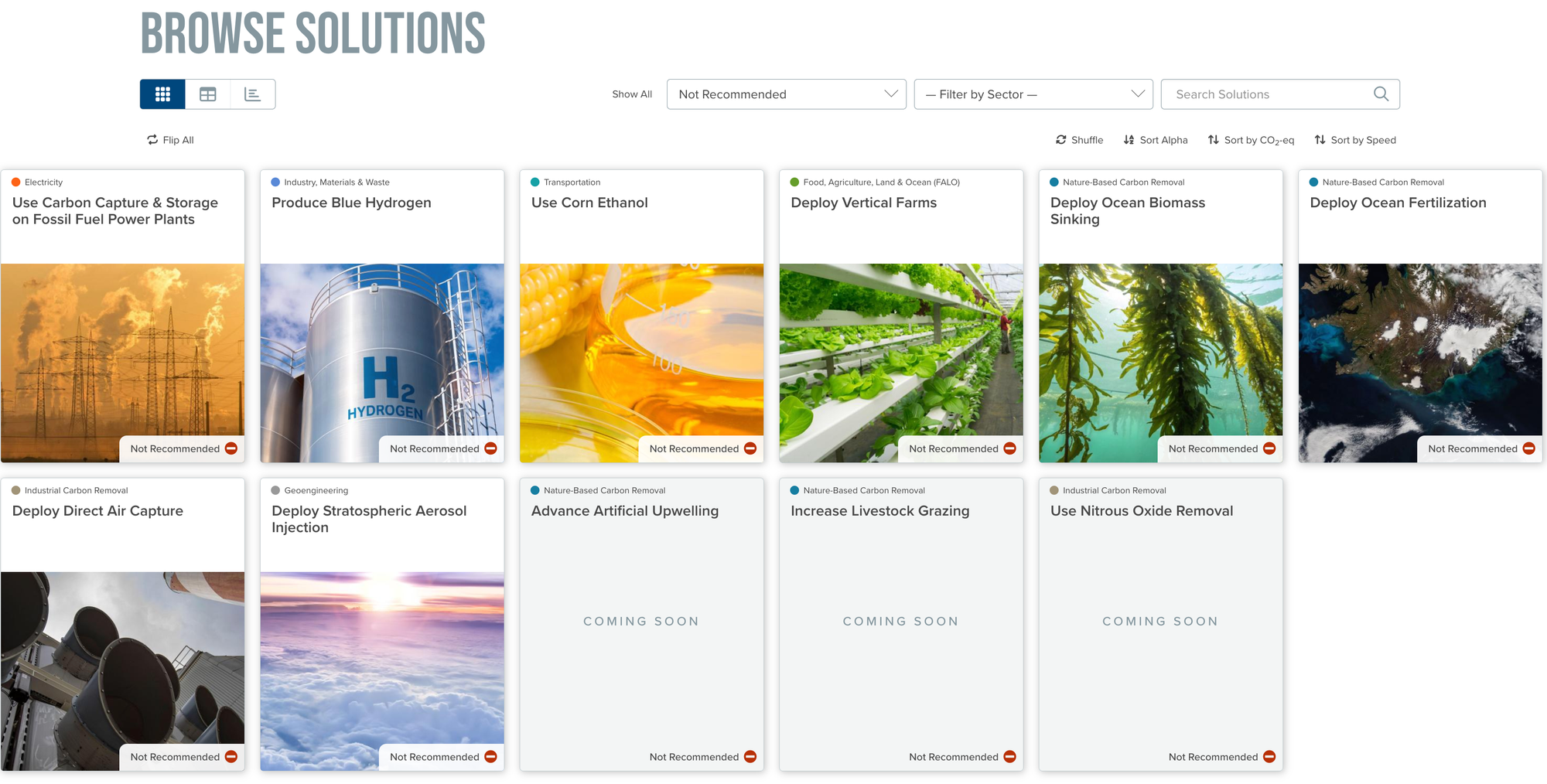
Task: Click the Flip All icon
Action: pos(152,140)
